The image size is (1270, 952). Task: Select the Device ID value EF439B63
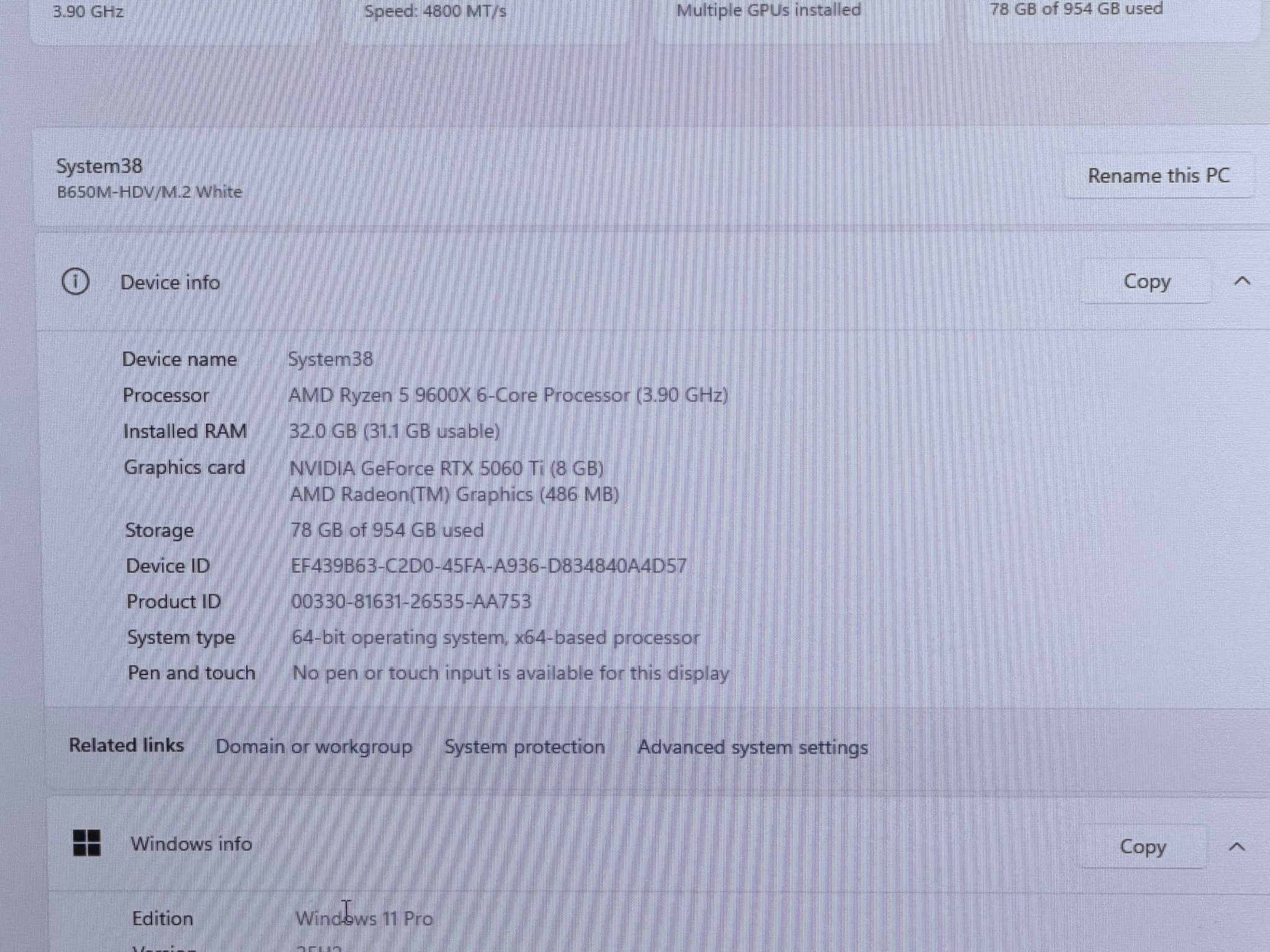(x=489, y=566)
